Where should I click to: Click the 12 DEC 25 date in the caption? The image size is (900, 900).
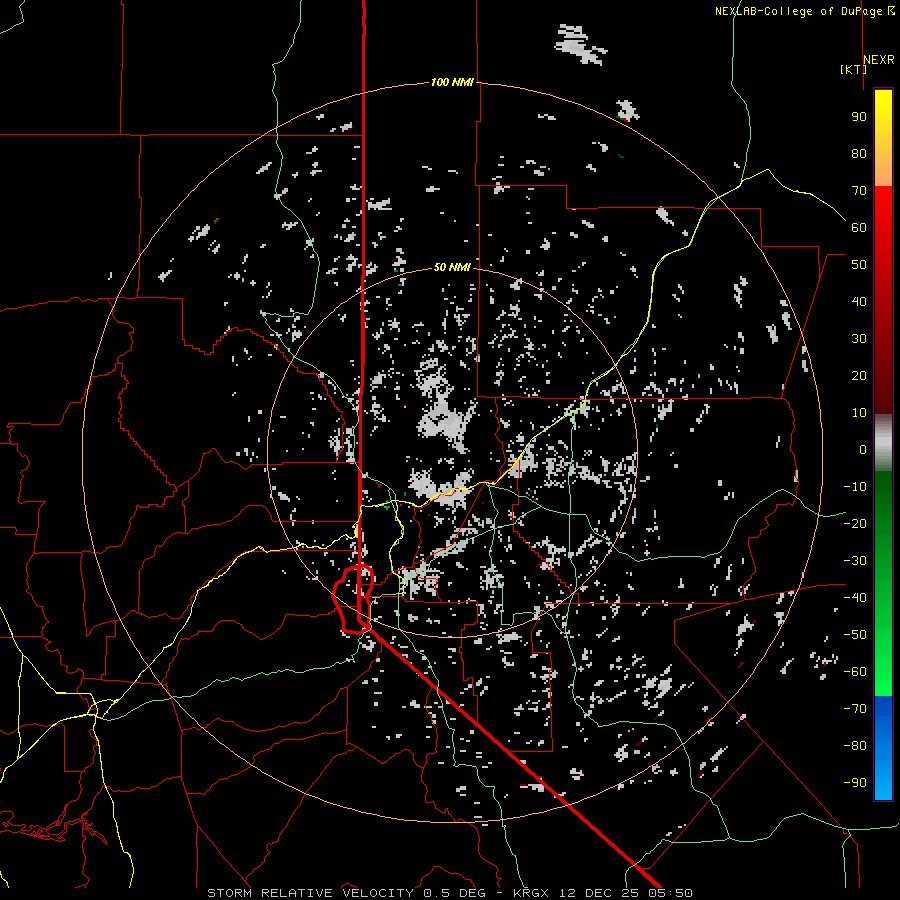(602, 893)
